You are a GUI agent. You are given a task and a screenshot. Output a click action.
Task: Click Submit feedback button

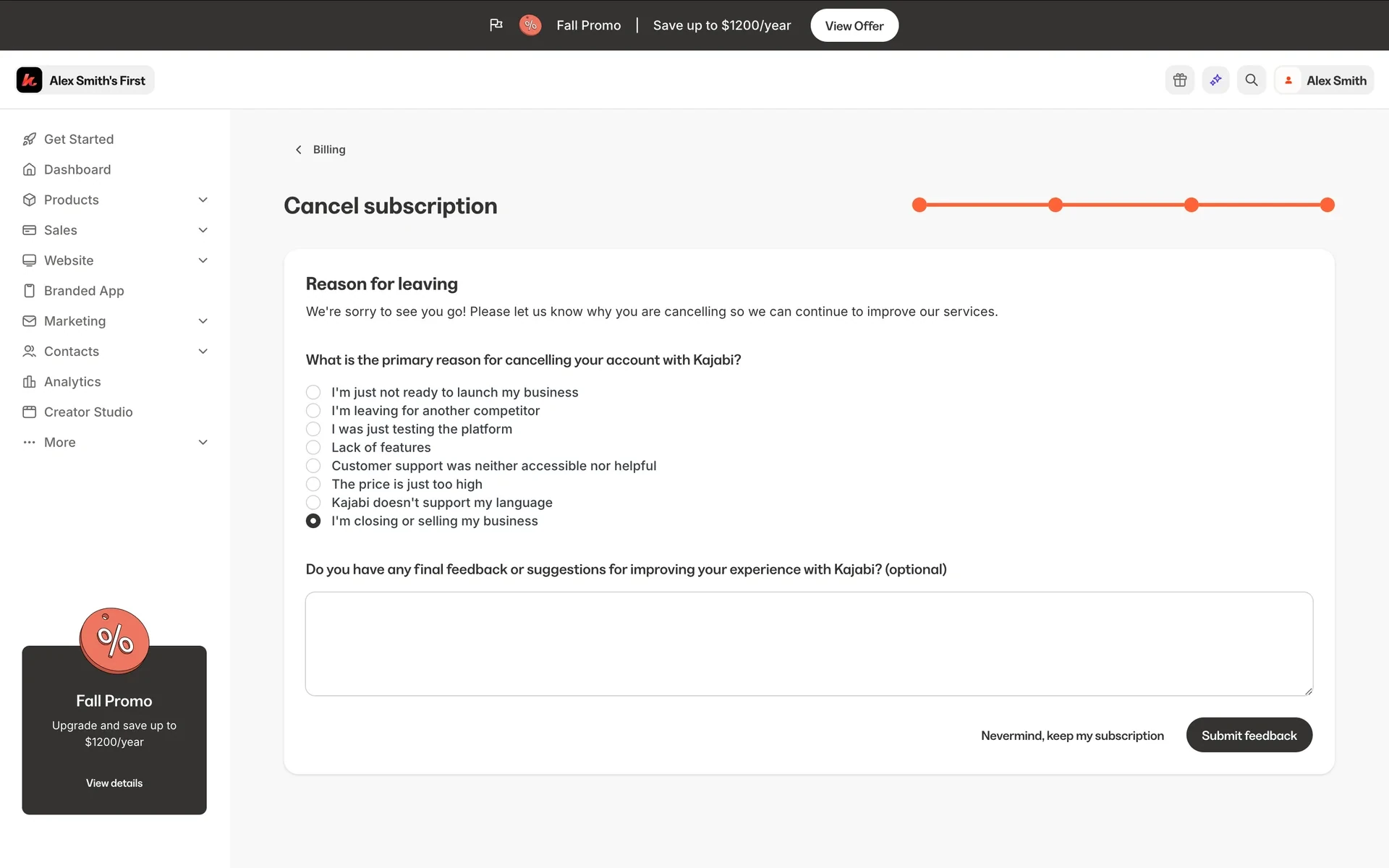[x=1249, y=735]
